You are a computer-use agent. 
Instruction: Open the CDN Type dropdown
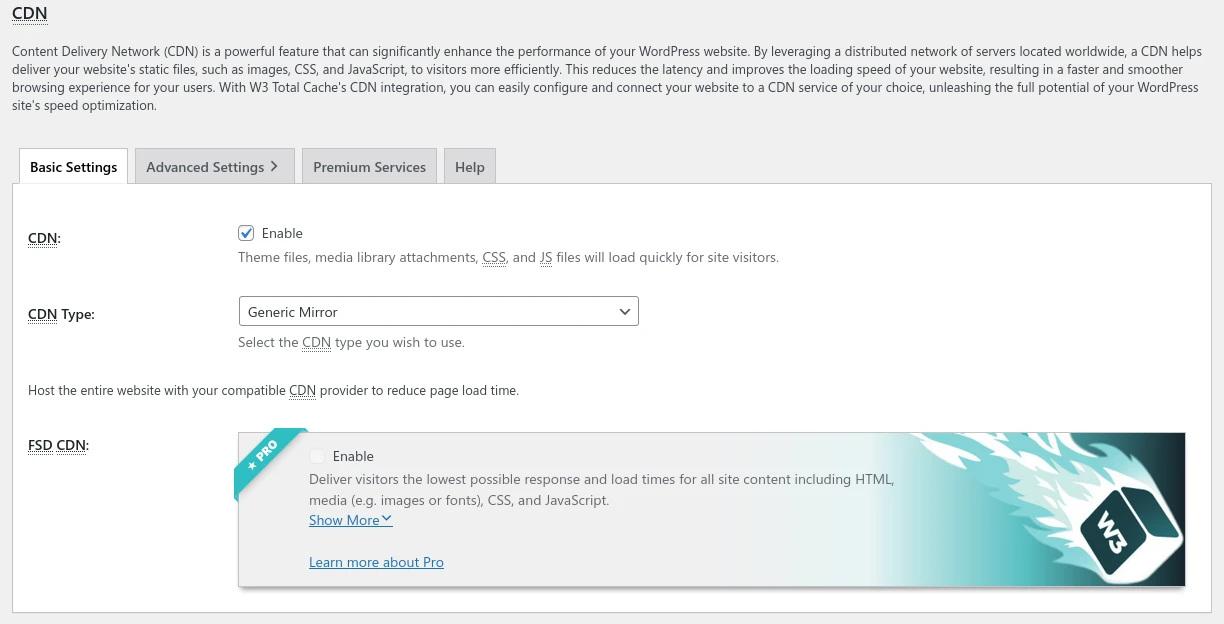(x=438, y=312)
